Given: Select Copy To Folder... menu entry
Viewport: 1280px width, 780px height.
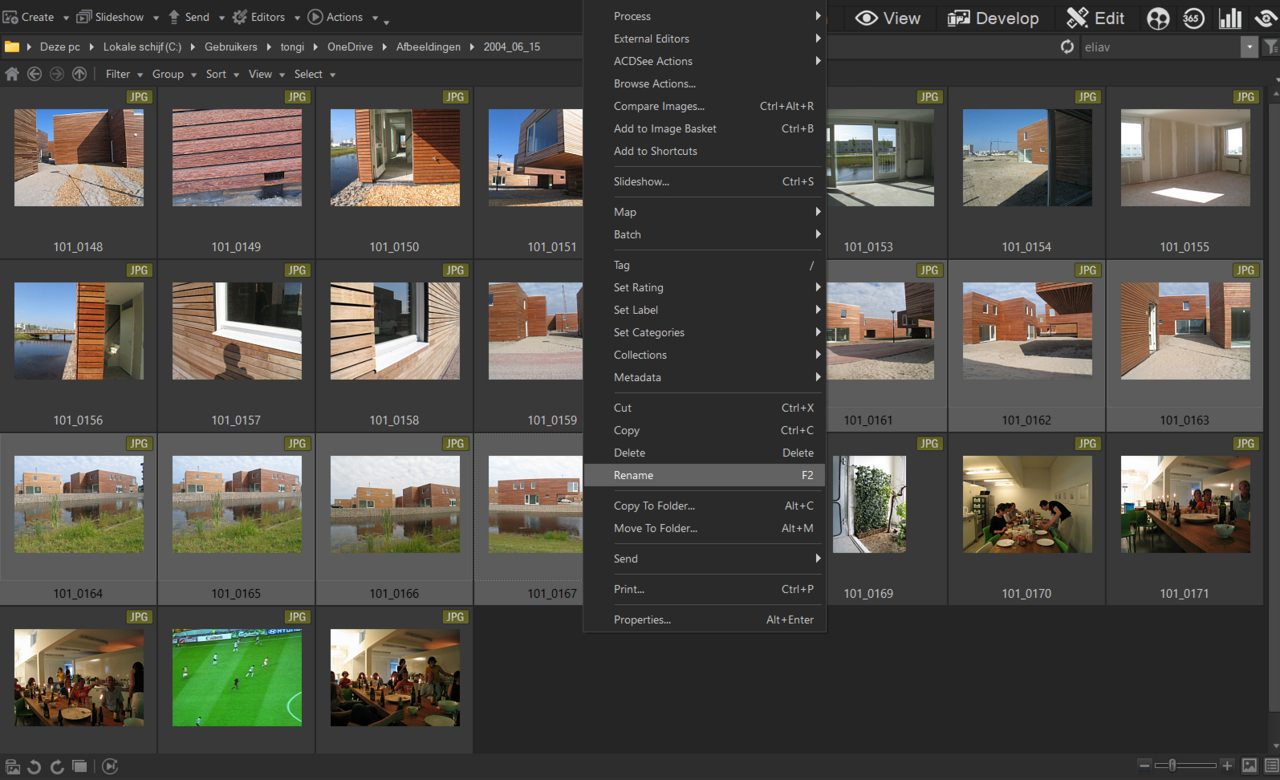Looking at the screenshot, I should click(x=654, y=506).
